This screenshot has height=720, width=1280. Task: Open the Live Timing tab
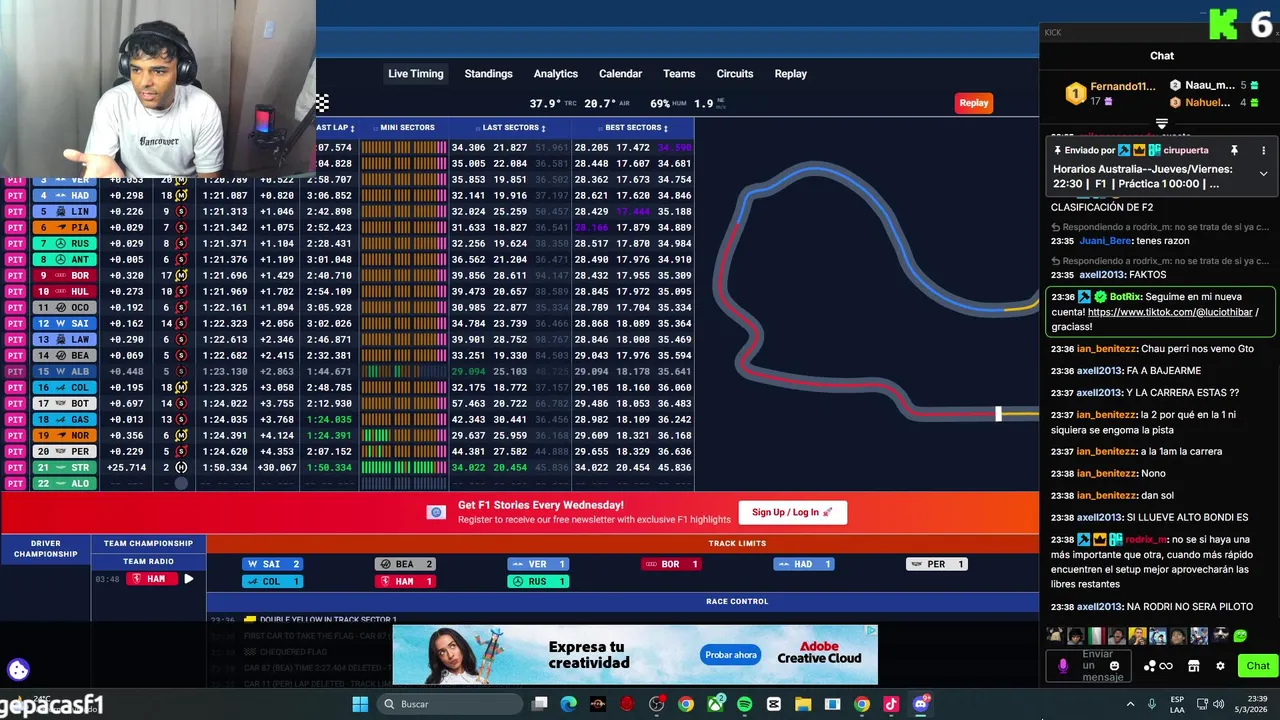(x=415, y=73)
